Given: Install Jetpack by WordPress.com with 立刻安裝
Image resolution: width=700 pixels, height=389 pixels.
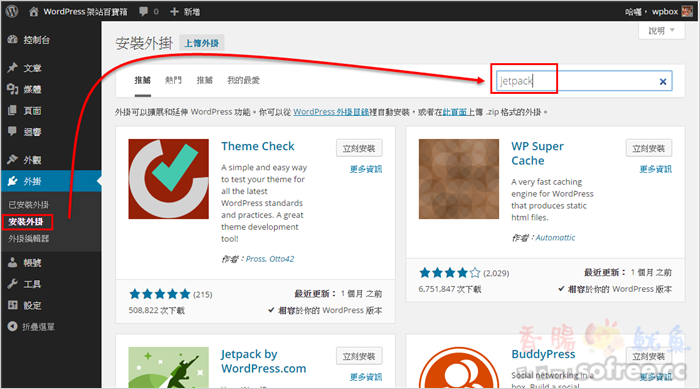Looking at the screenshot, I should pos(359,356).
